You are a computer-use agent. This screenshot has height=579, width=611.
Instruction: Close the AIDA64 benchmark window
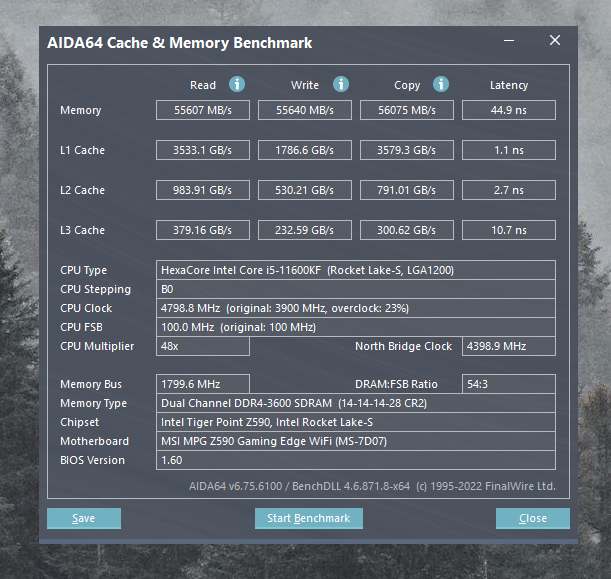(555, 41)
